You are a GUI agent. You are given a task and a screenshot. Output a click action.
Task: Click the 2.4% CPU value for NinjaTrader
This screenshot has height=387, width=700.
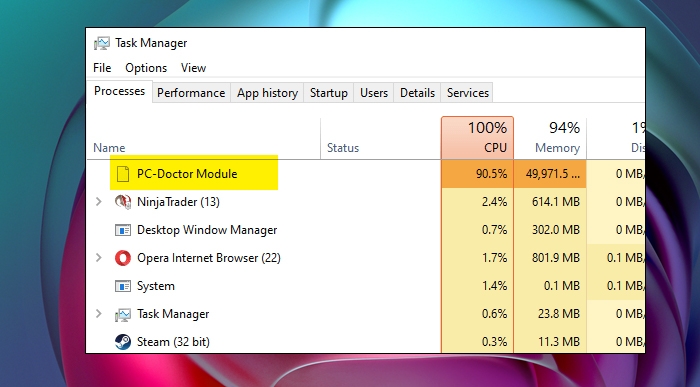click(x=494, y=202)
